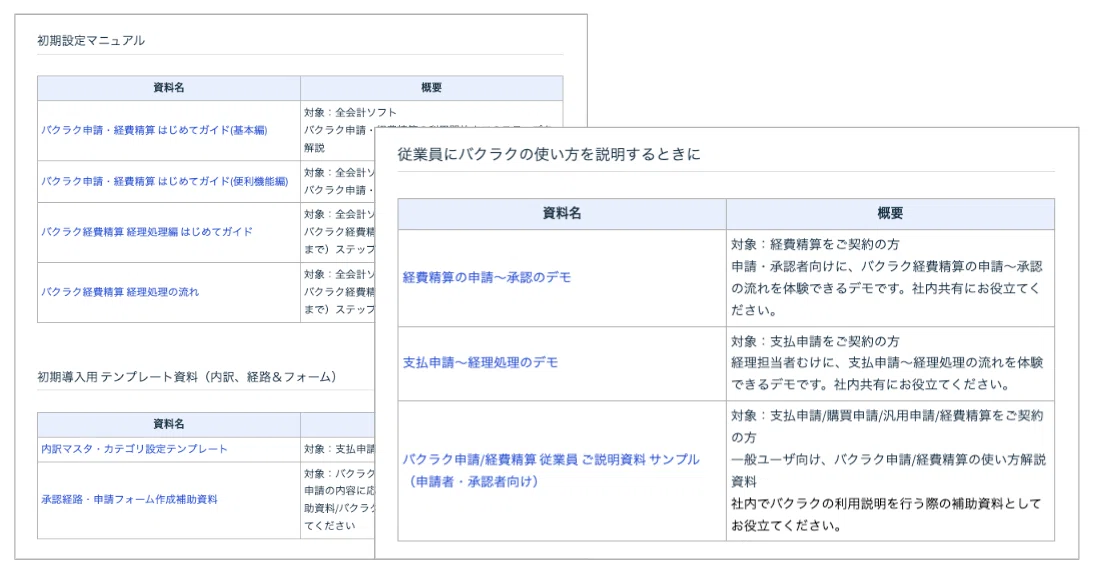The height and width of the screenshot is (573, 1098).
Task: Open バクラク申請/経費精算 従業員 ご説明資料 サンプル link
Action: coord(551,470)
